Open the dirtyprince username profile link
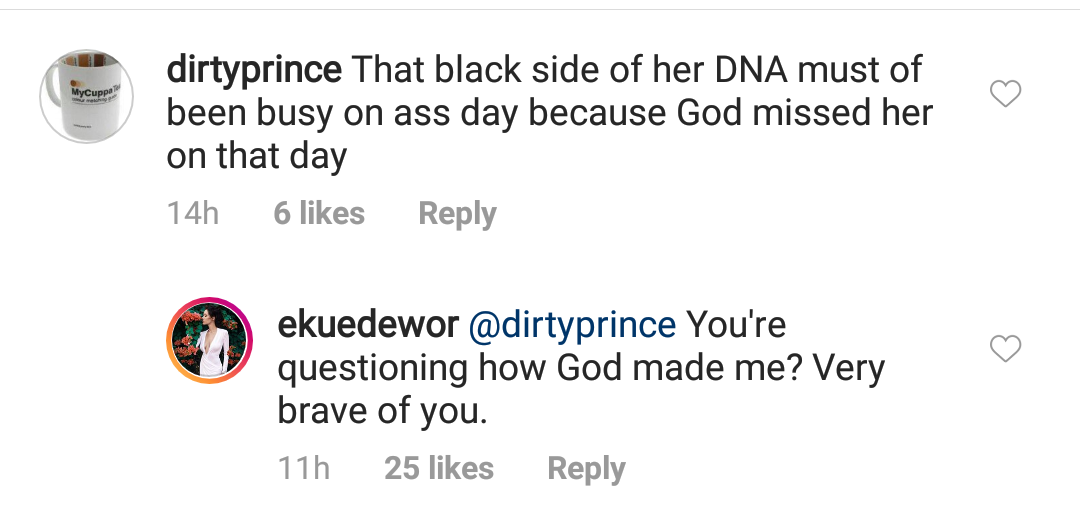This screenshot has width=1080, height=507. coord(254,70)
